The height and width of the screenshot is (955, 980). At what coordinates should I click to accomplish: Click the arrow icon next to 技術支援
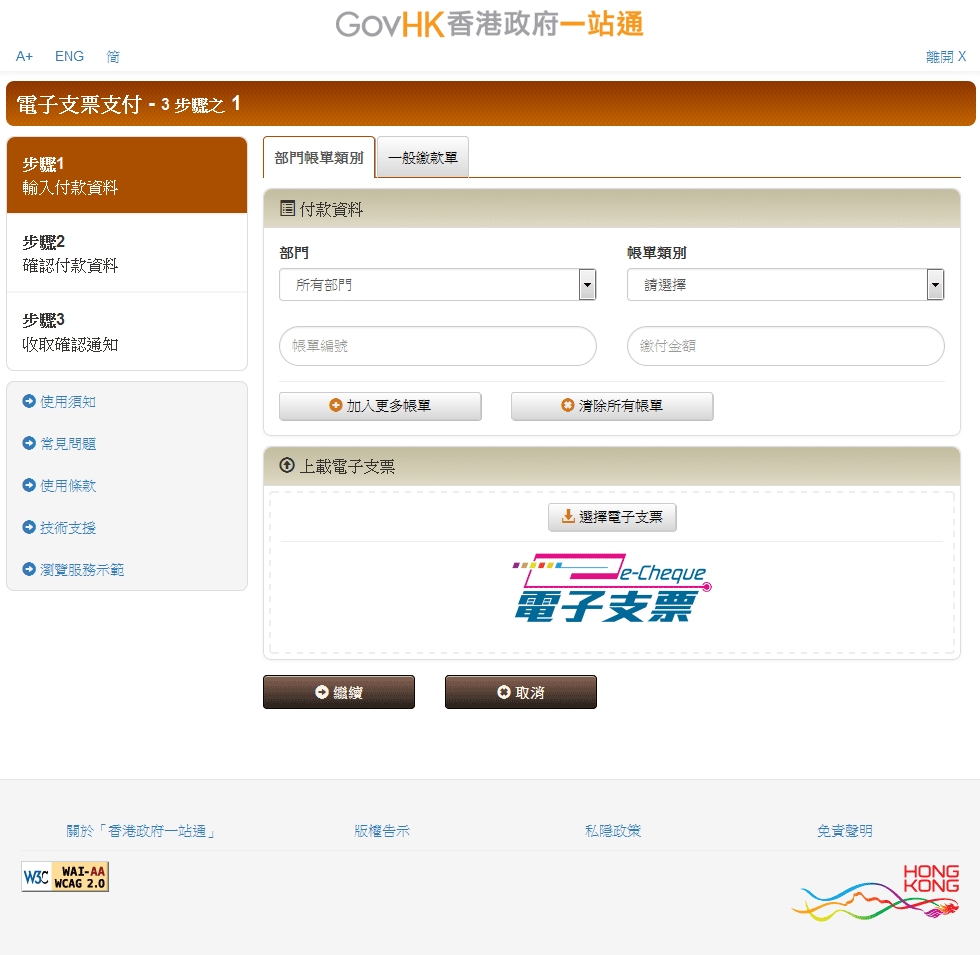29,527
